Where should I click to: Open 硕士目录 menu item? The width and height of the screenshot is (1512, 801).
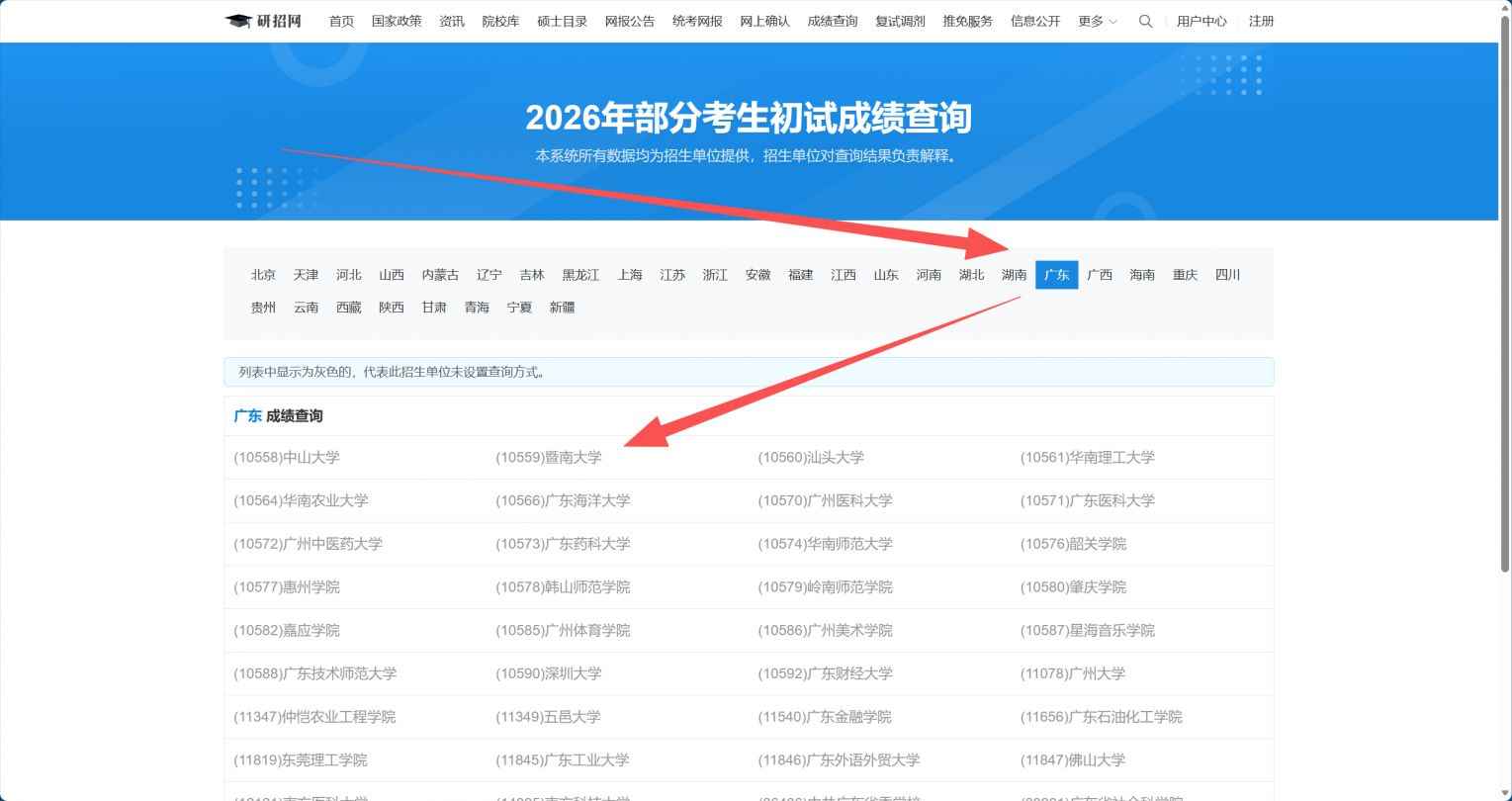[x=562, y=21]
